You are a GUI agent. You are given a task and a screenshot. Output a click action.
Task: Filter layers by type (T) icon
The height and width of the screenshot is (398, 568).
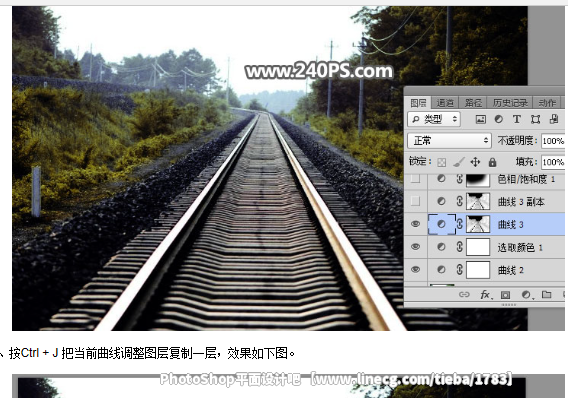(x=517, y=119)
